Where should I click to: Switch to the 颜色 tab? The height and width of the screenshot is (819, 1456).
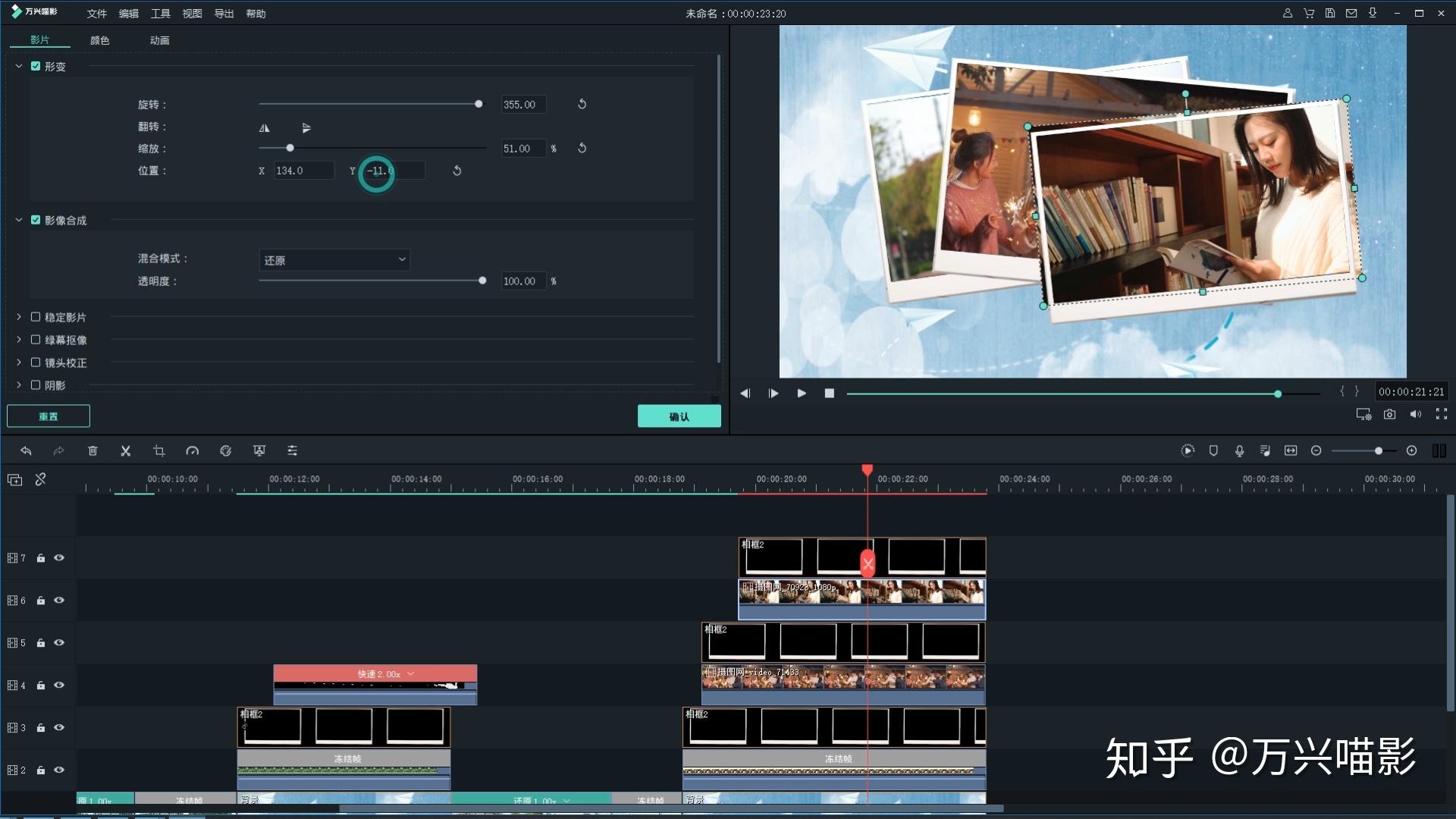click(99, 40)
